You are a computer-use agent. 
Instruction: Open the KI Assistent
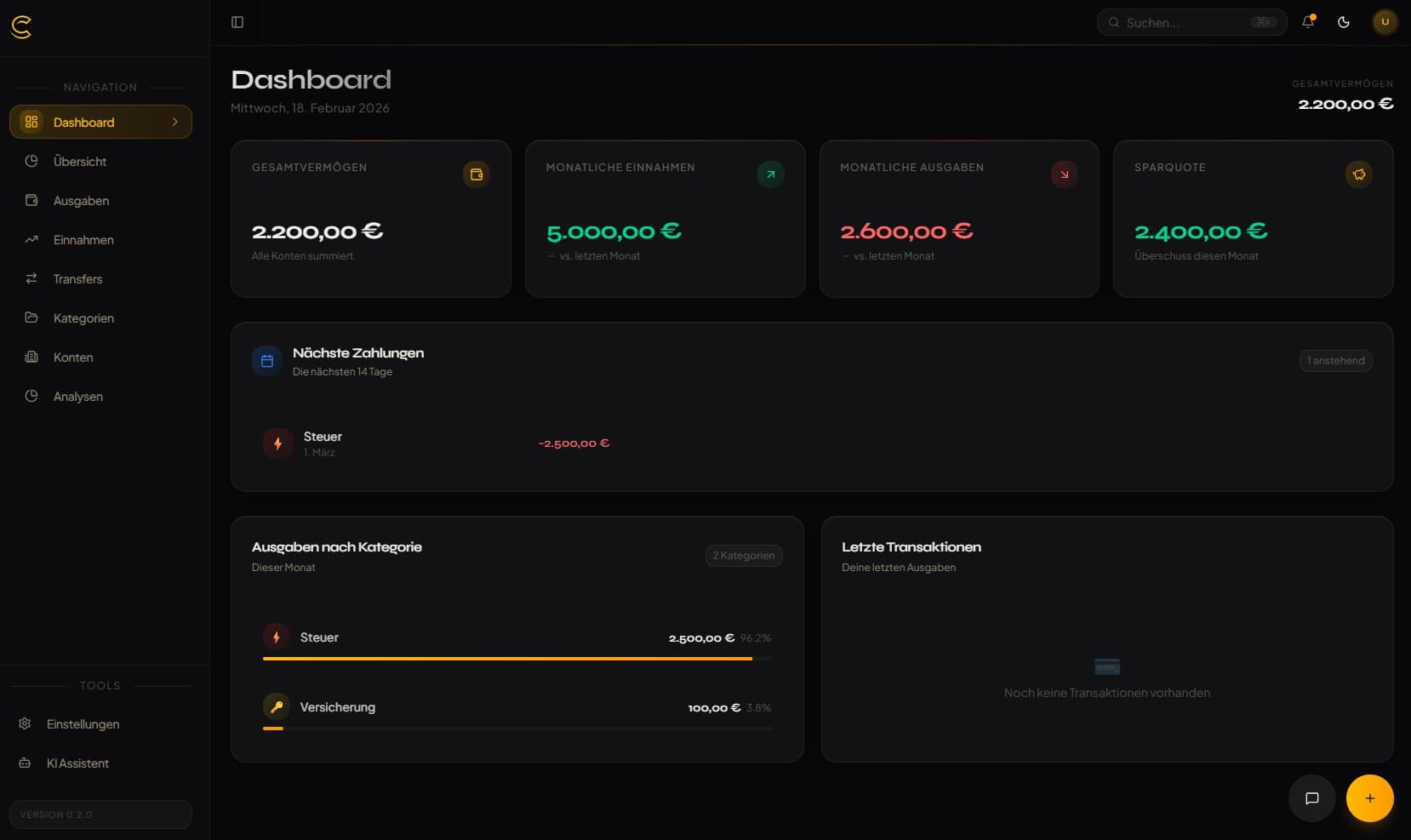[77, 763]
